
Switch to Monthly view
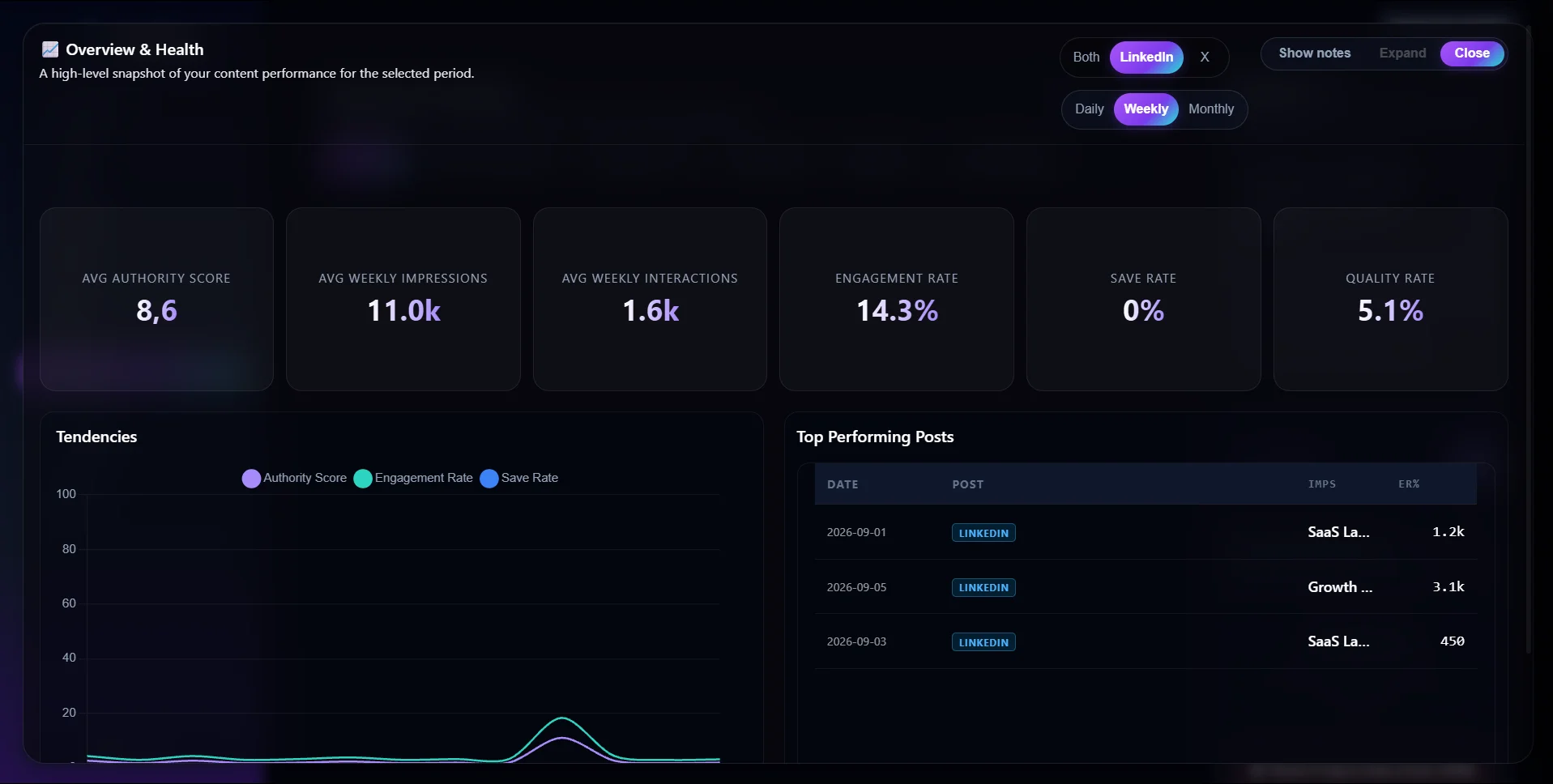(x=1211, y=109)
